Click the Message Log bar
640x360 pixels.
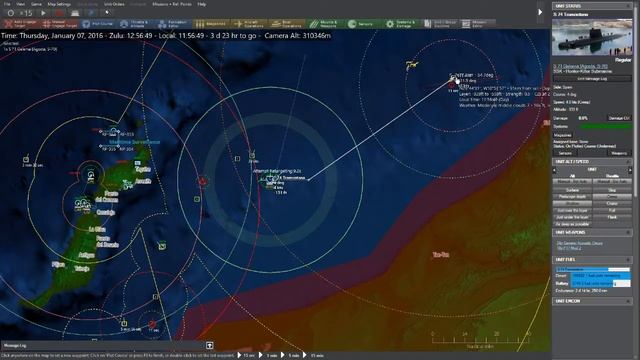(107, 346)
